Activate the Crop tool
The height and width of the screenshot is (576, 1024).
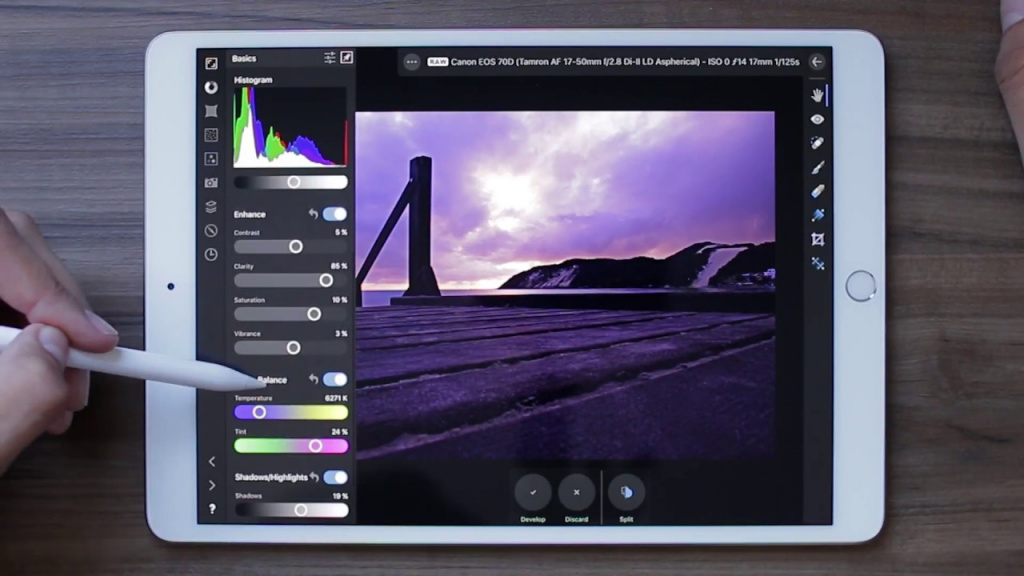pos(817,240)
